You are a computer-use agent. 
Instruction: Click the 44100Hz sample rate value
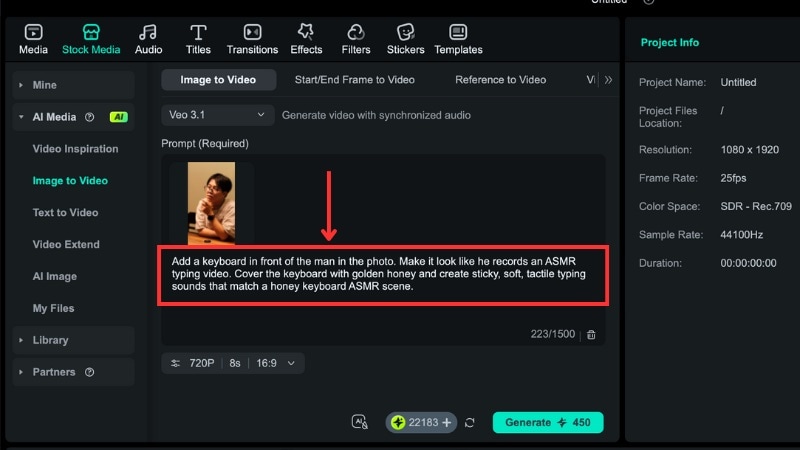742,235
